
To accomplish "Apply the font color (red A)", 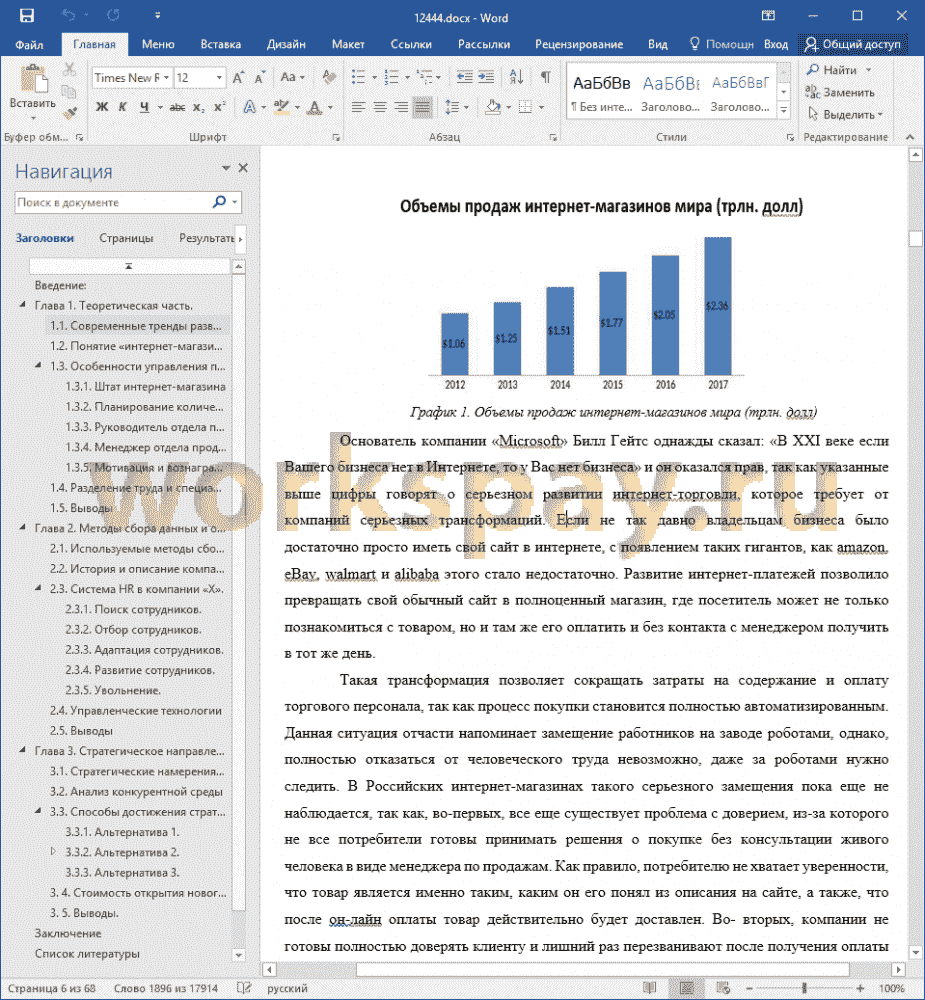I will [314, 107].
